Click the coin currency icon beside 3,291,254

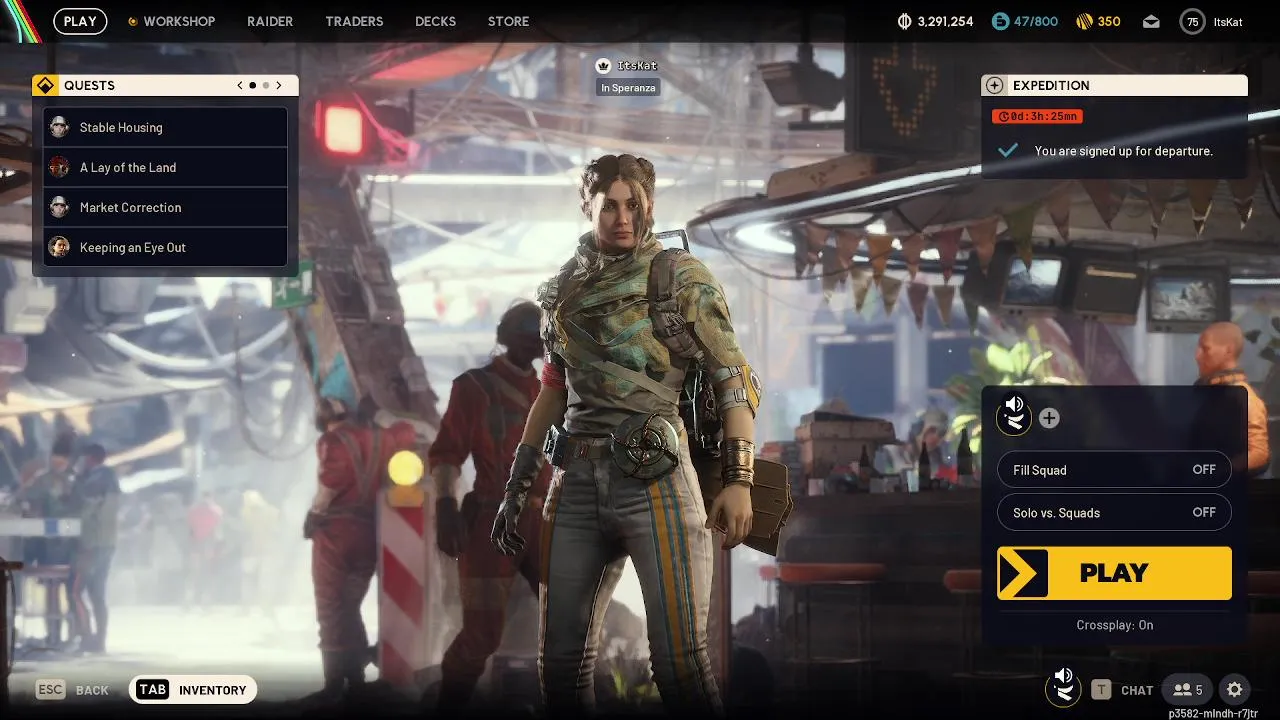905,21
